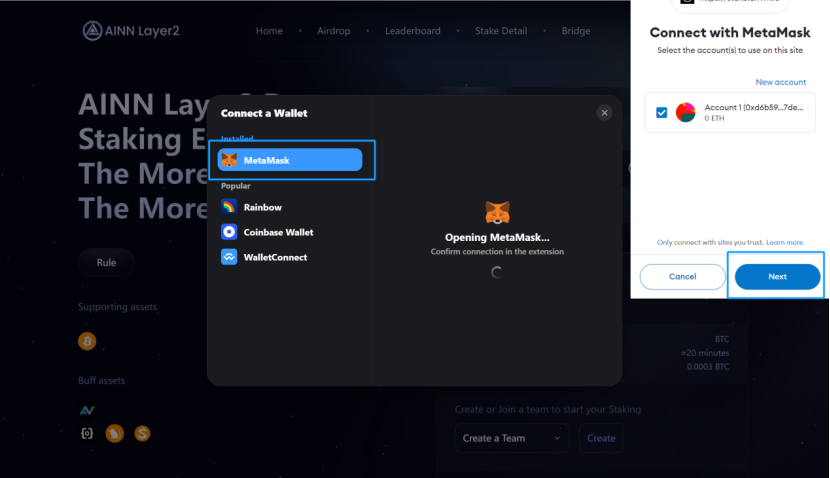The height and width of the screenshot is (478, 830).
Task: Click the large MetaMask fox above Opening MetaMask
Action: tap(497, 213)
